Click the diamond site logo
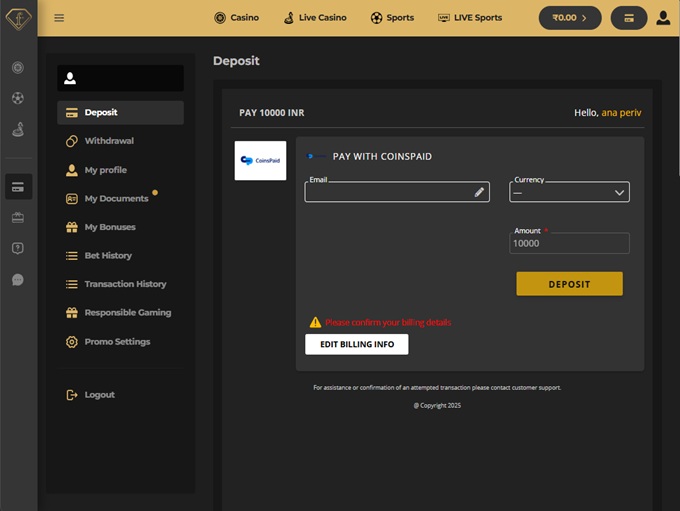The height and width of the screenshot is (511, 680). (x=18, y=18)
